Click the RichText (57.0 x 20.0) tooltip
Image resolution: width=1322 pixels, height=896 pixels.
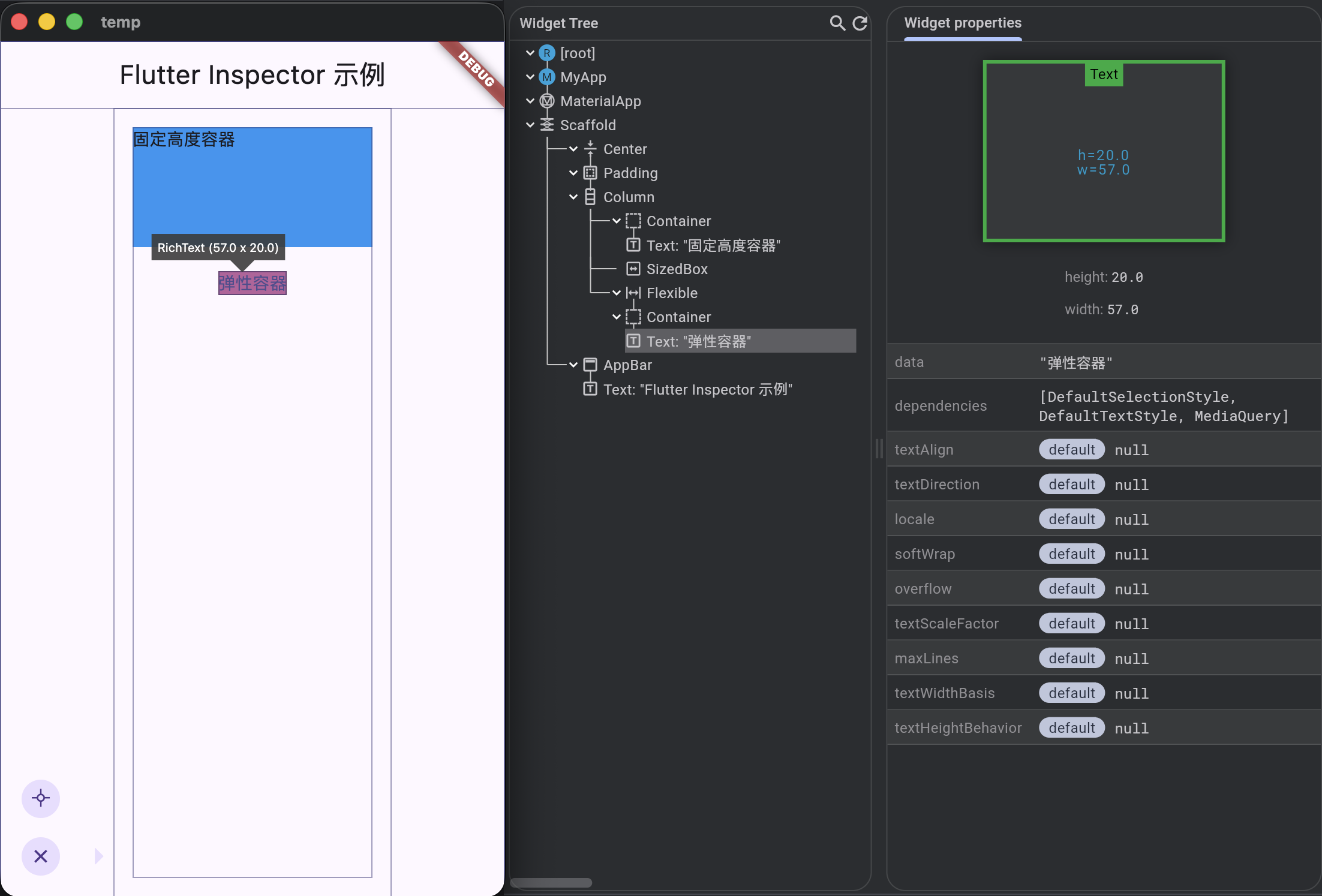click(218, 247)
